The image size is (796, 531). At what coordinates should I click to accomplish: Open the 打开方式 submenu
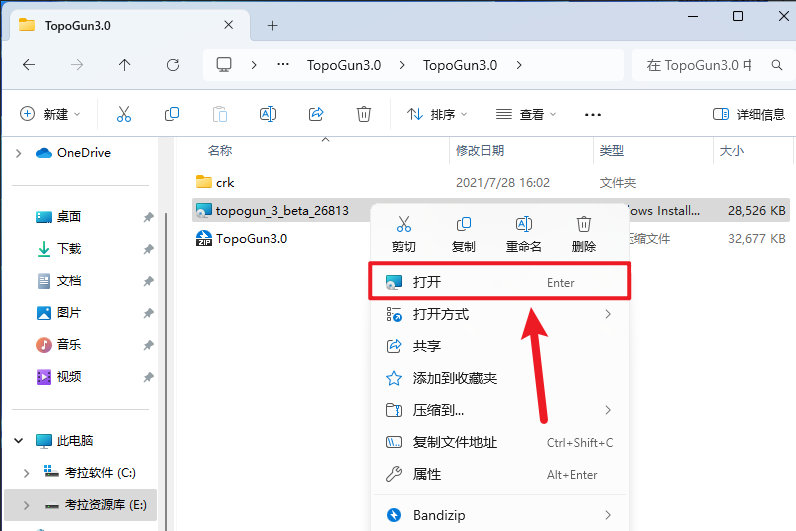tap(500, 314)
